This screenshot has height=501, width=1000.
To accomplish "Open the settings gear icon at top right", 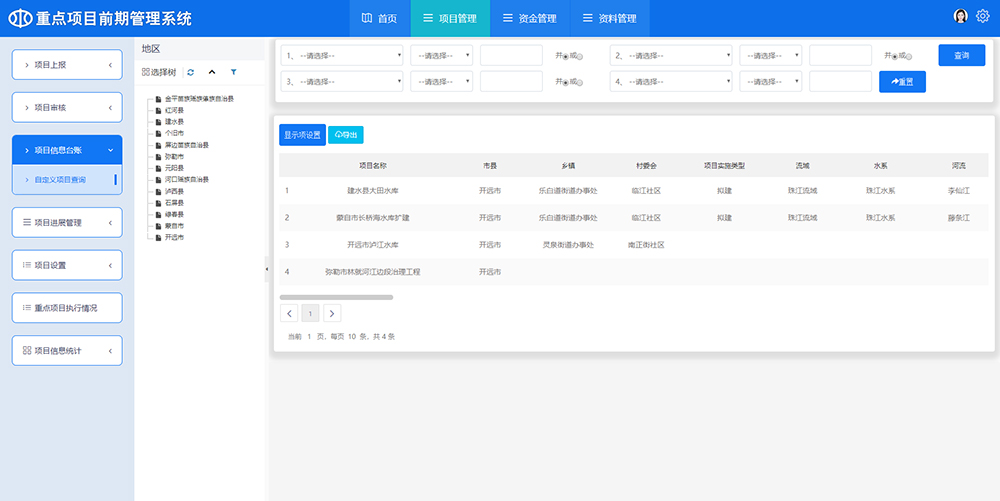I will tap(982, 16).
